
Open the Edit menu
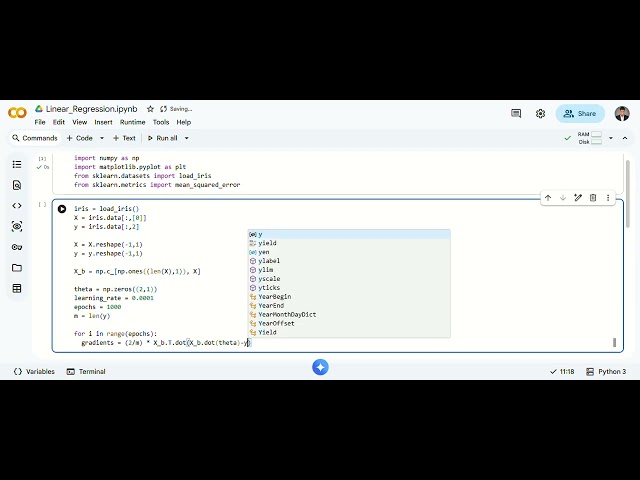click(59, 122)
